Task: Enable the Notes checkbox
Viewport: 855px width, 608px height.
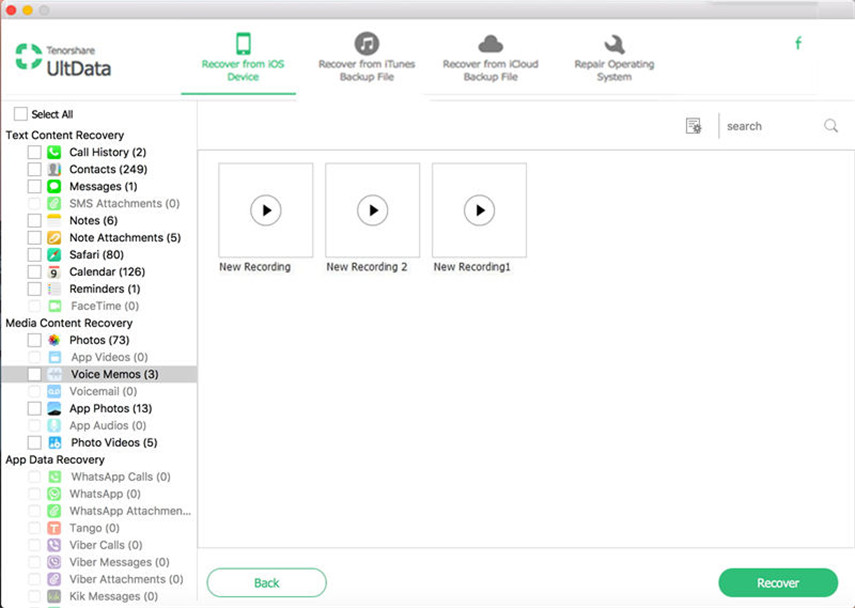Action: point(34,220)
